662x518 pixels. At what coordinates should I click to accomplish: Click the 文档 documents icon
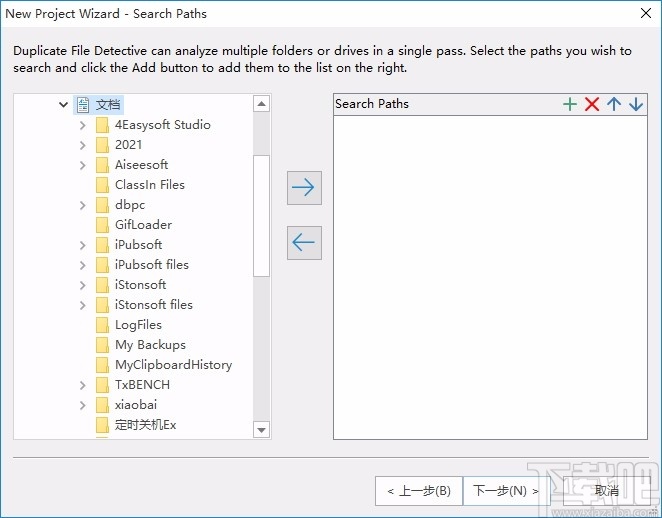coord(83,105)
